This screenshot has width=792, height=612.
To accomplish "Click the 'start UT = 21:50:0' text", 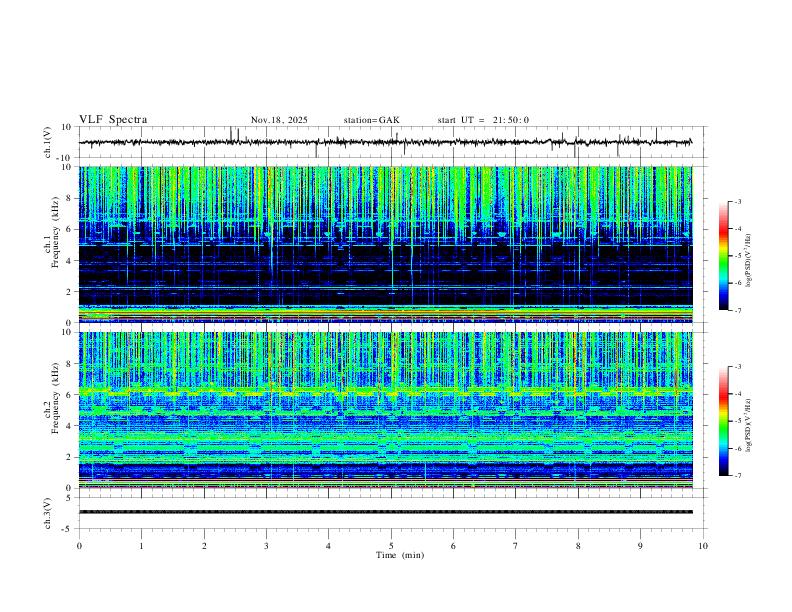I will [x=483, y=120].
